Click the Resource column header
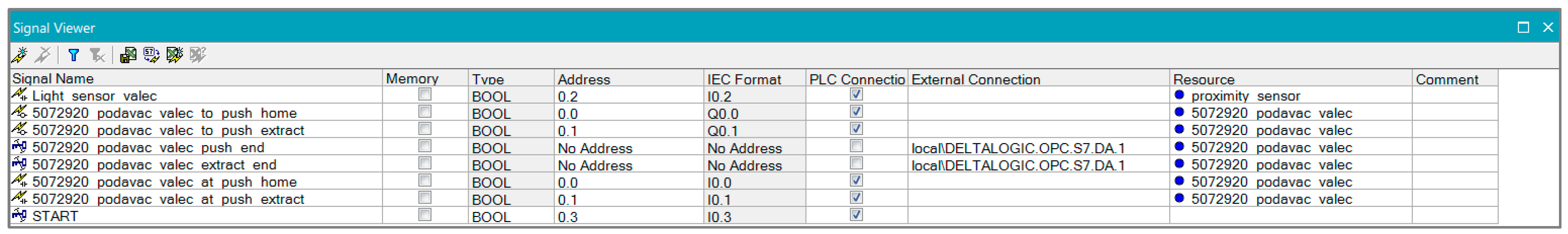Image resolution: width=1568 pixels, height=234 pixels. [x=1203, y=79]
